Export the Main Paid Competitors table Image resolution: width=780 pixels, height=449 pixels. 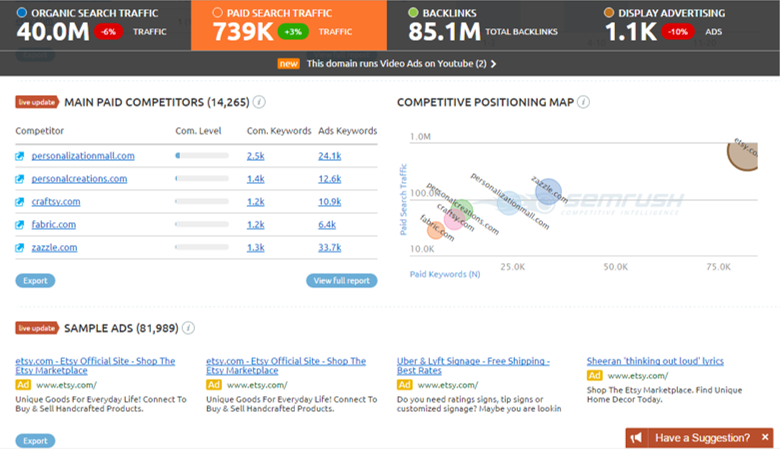35,280
